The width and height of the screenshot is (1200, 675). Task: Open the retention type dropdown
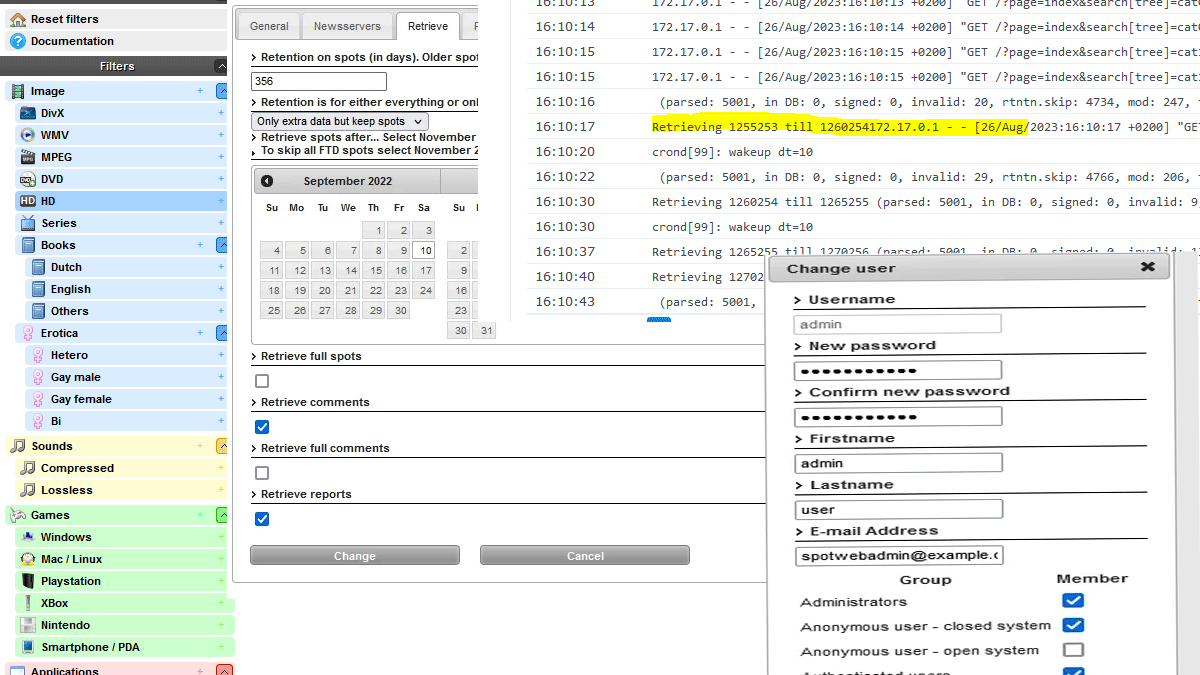click(340, 121)
